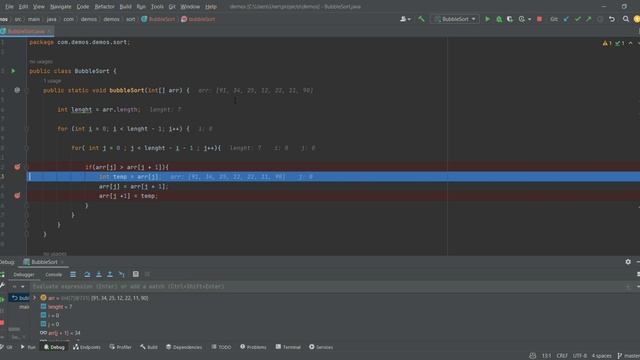Image resolution: width=640 pixels, height=360 pixels.
Task: Click the 'java' breadcrumb folder
Action: tap(51, 19)
